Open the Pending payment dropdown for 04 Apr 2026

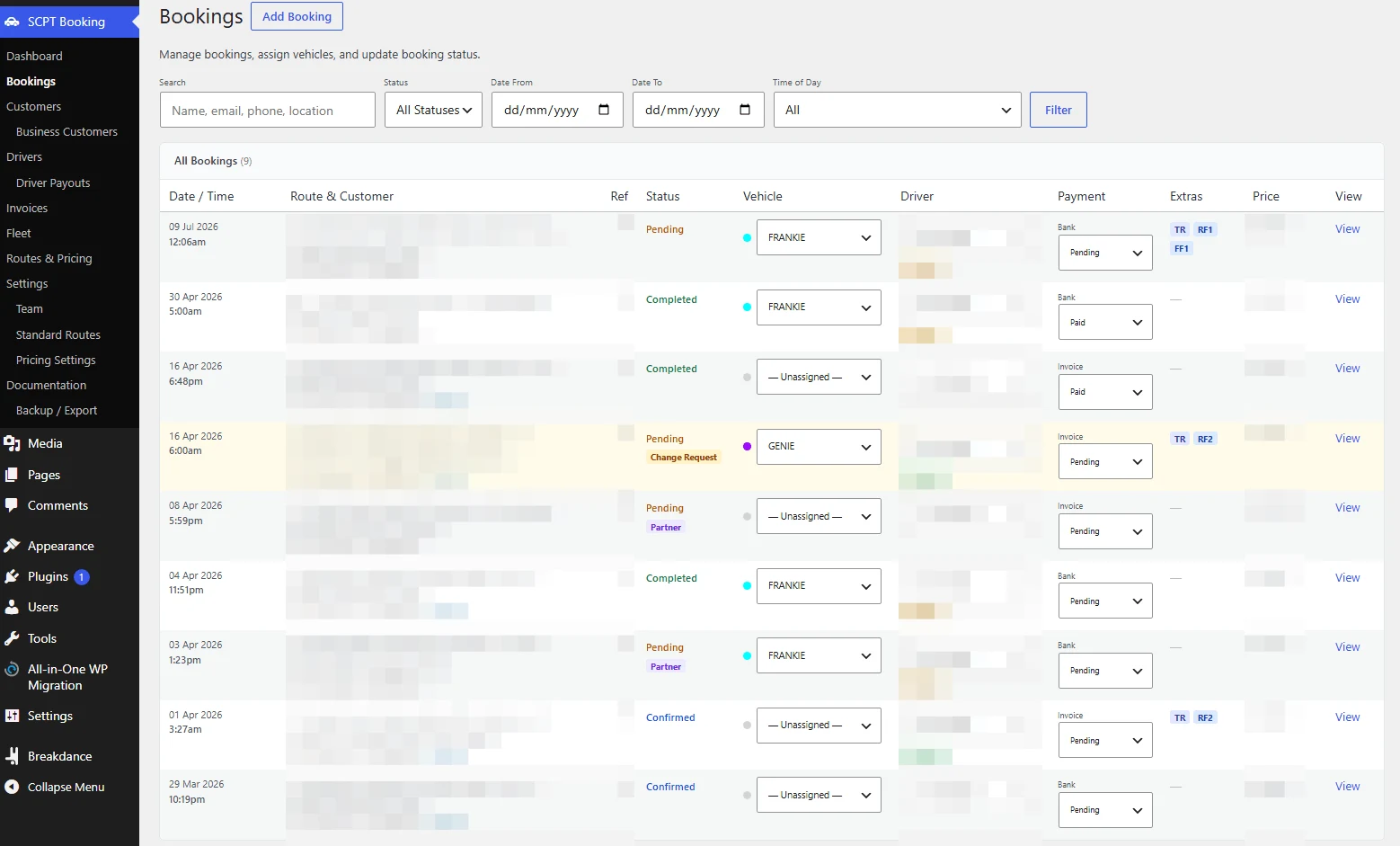pos(1105,601)
